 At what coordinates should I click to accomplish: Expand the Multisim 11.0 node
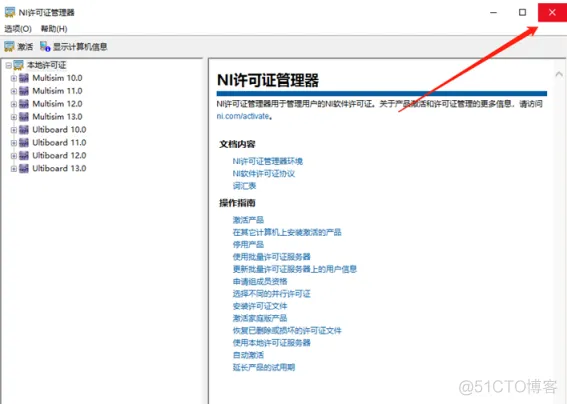[14, 91]
